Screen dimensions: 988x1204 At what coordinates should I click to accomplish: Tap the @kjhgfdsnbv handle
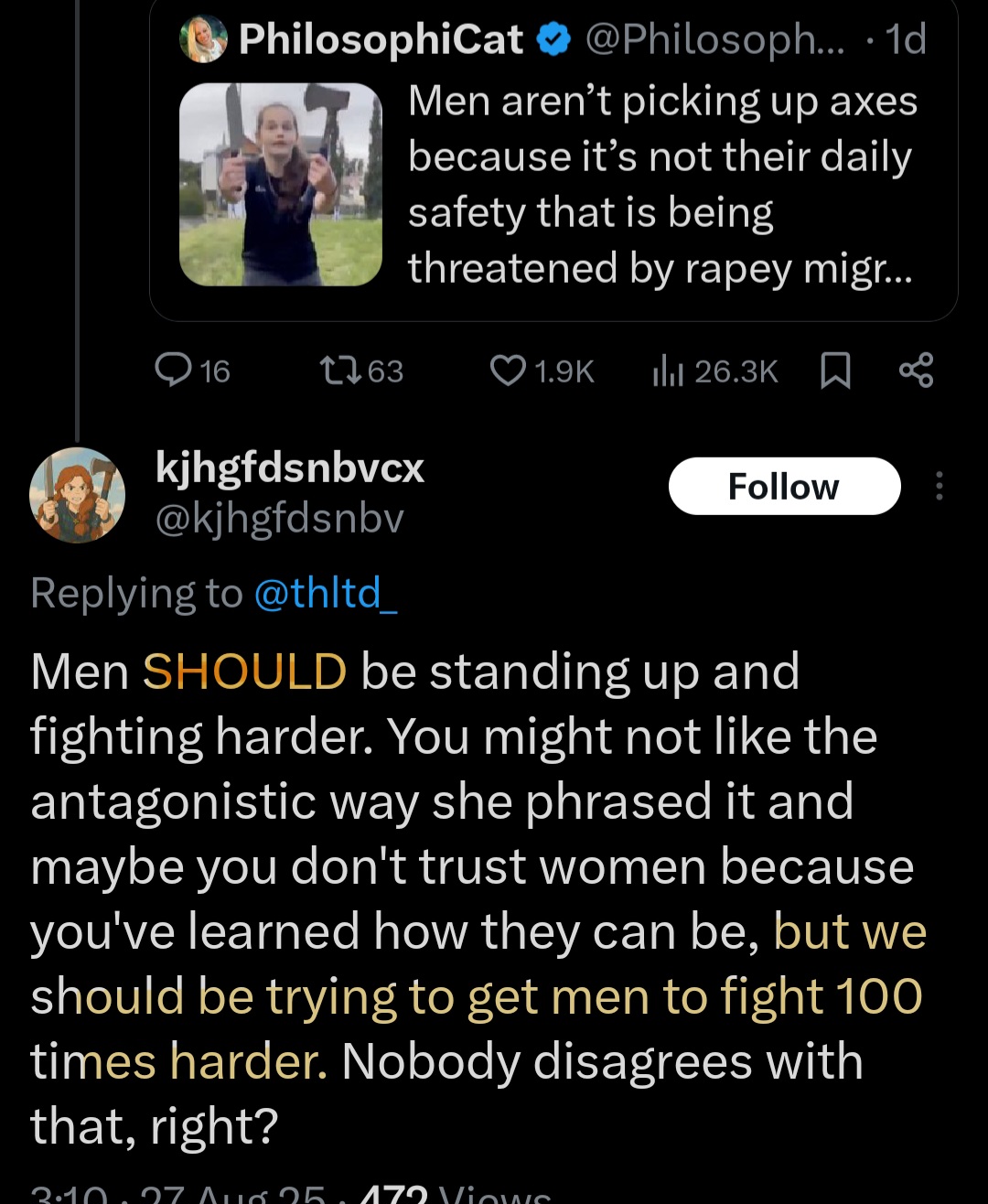280,519
